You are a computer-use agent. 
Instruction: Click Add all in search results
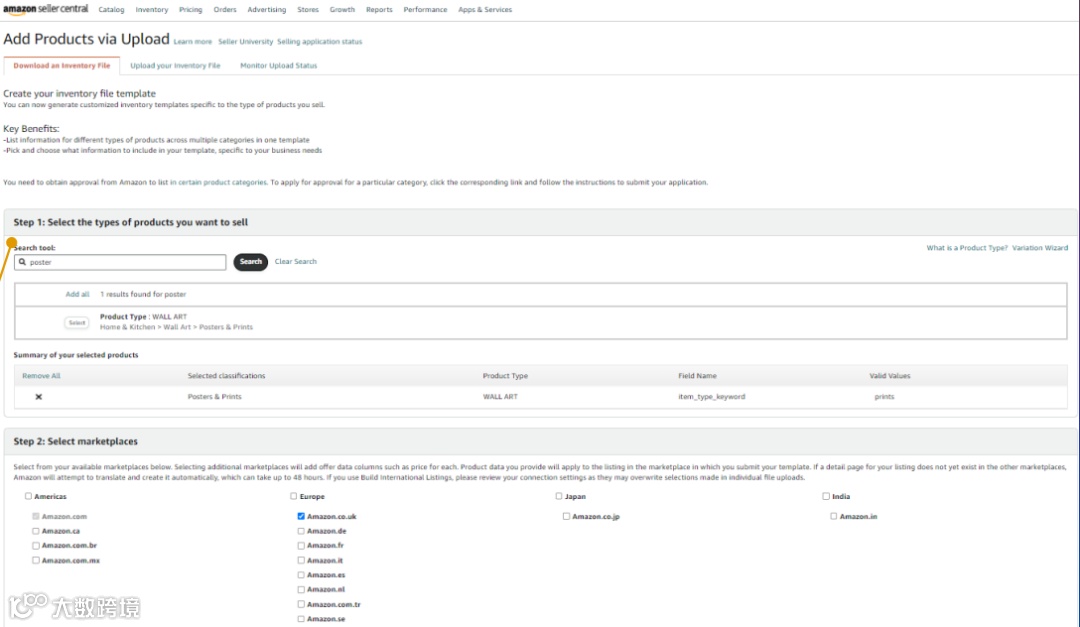pos(77,294)
